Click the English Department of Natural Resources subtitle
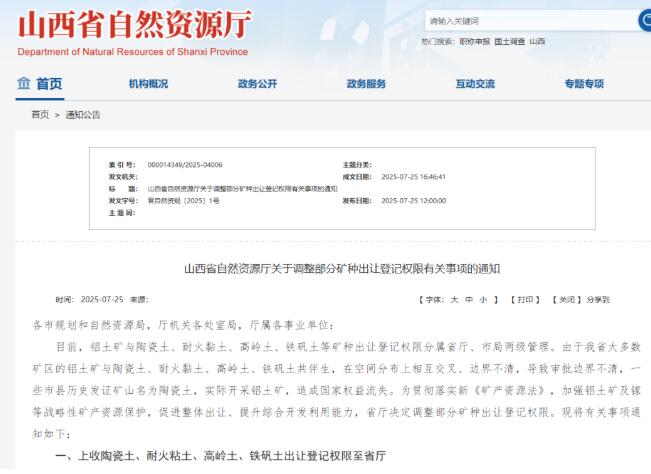Screen dimensions: 651x474 [x=132, y=52]
